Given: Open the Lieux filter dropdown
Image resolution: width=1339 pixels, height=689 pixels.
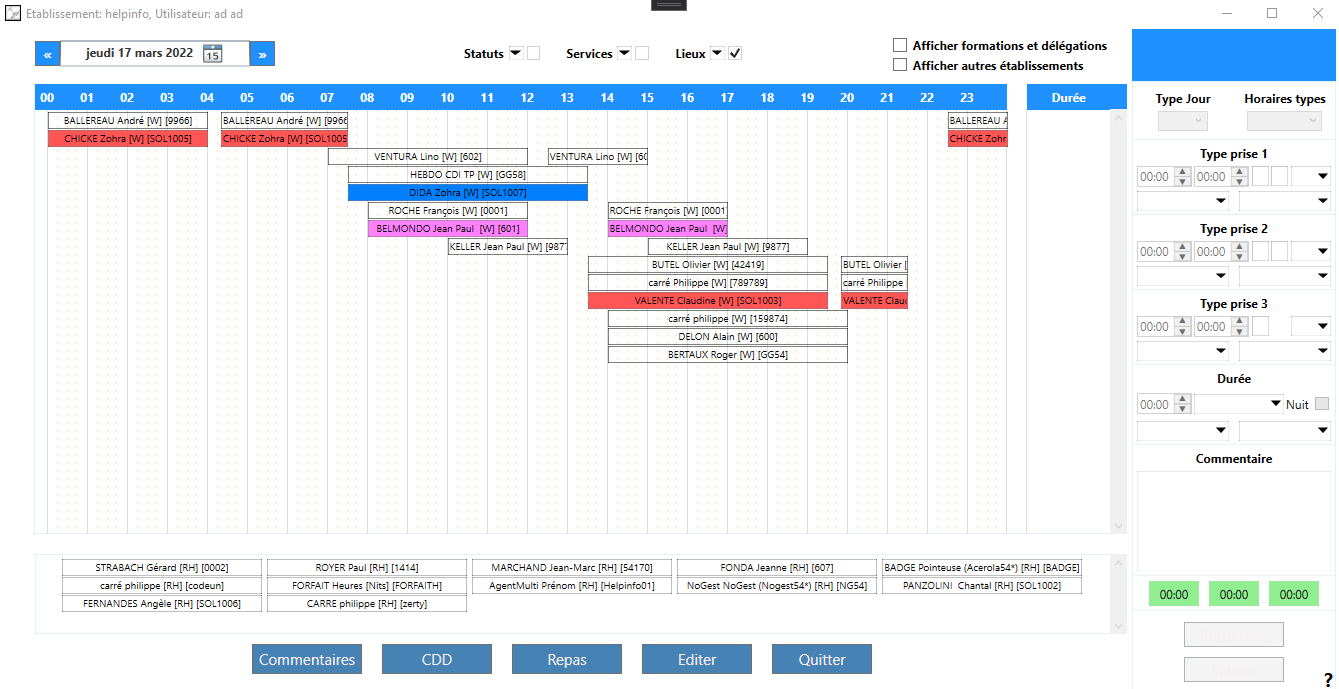Looking at the screenshot, I should pos(716,54).
